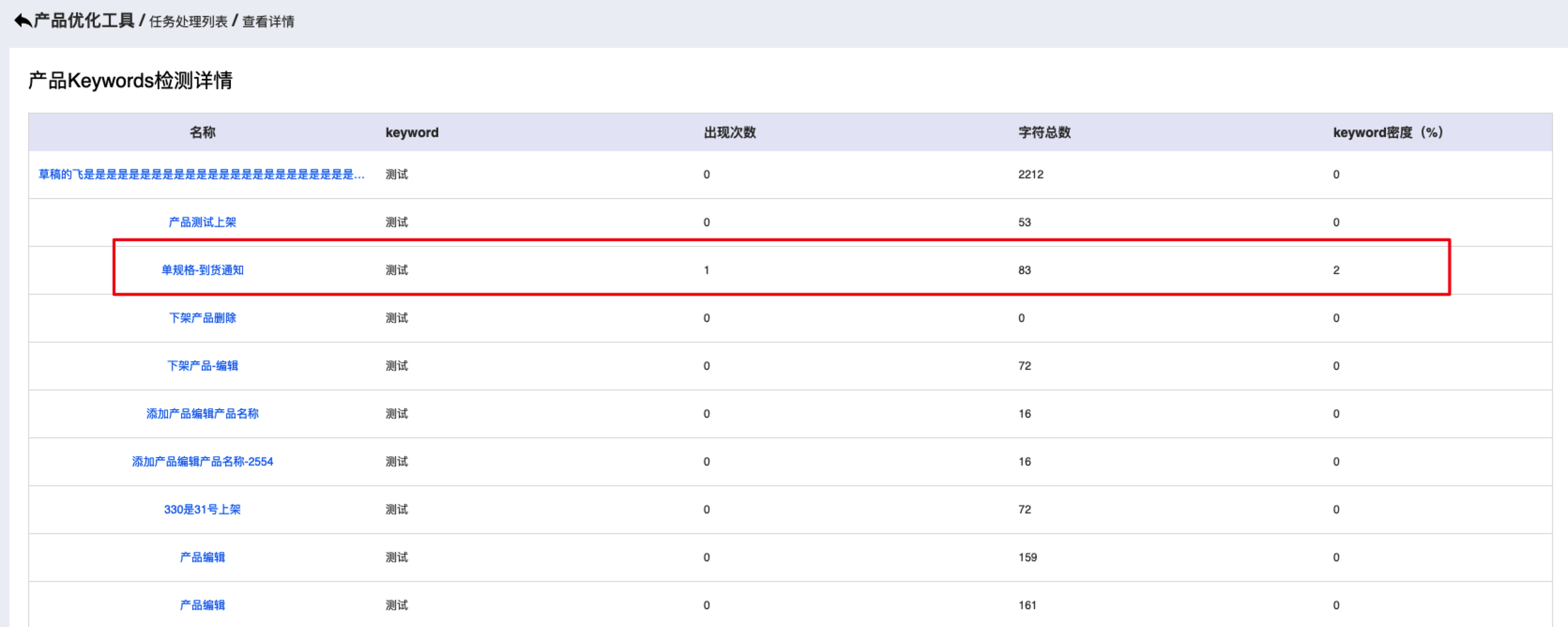Click the keyword density 2 in the 单规格-到货通知 row
Viewport: 1568px width, 627px height.
(1336, 270)
